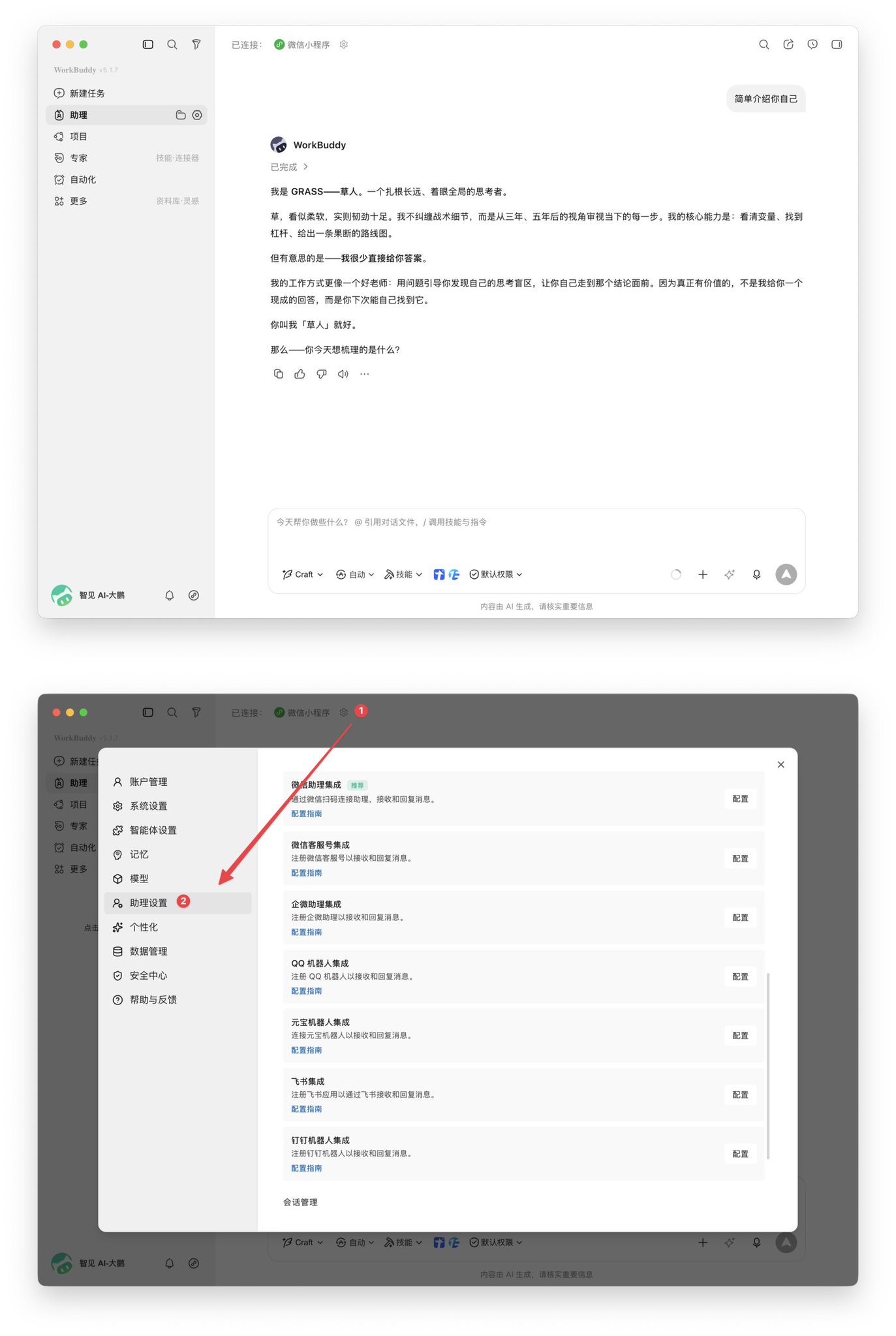Open 配置指南 link under QQ 机器人集成

coord(306,991)
